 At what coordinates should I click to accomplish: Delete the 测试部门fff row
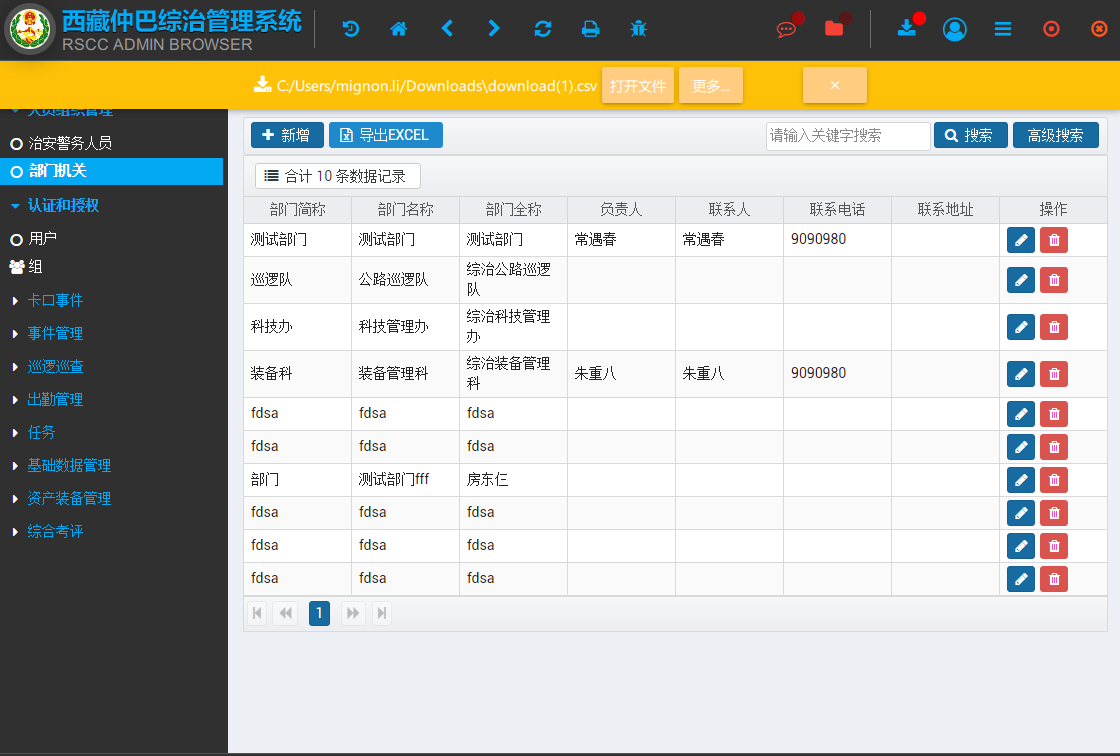pos(1054,480)
